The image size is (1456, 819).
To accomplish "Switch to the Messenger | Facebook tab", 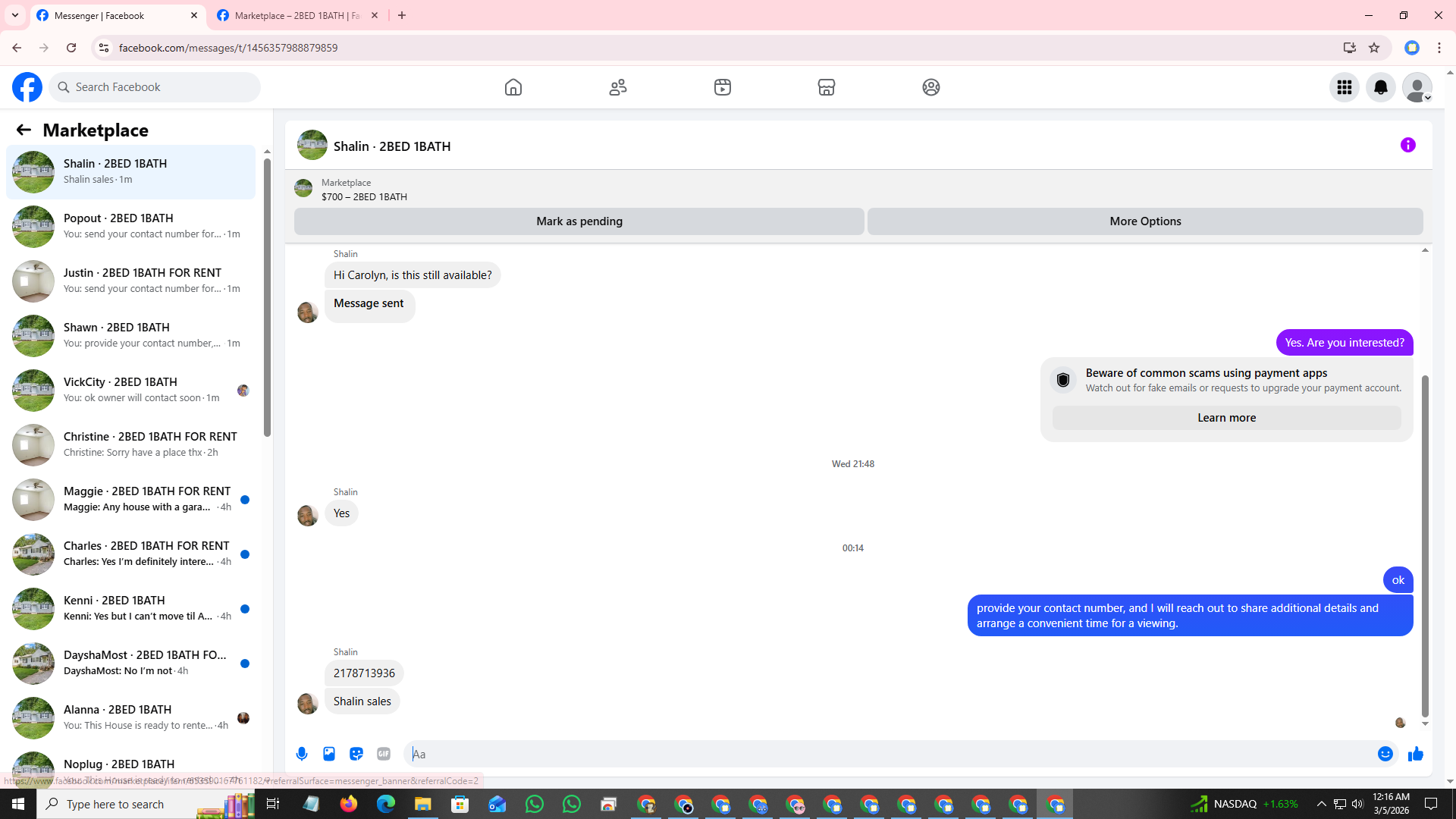I will pyautogui.click(x=118, y=15).
